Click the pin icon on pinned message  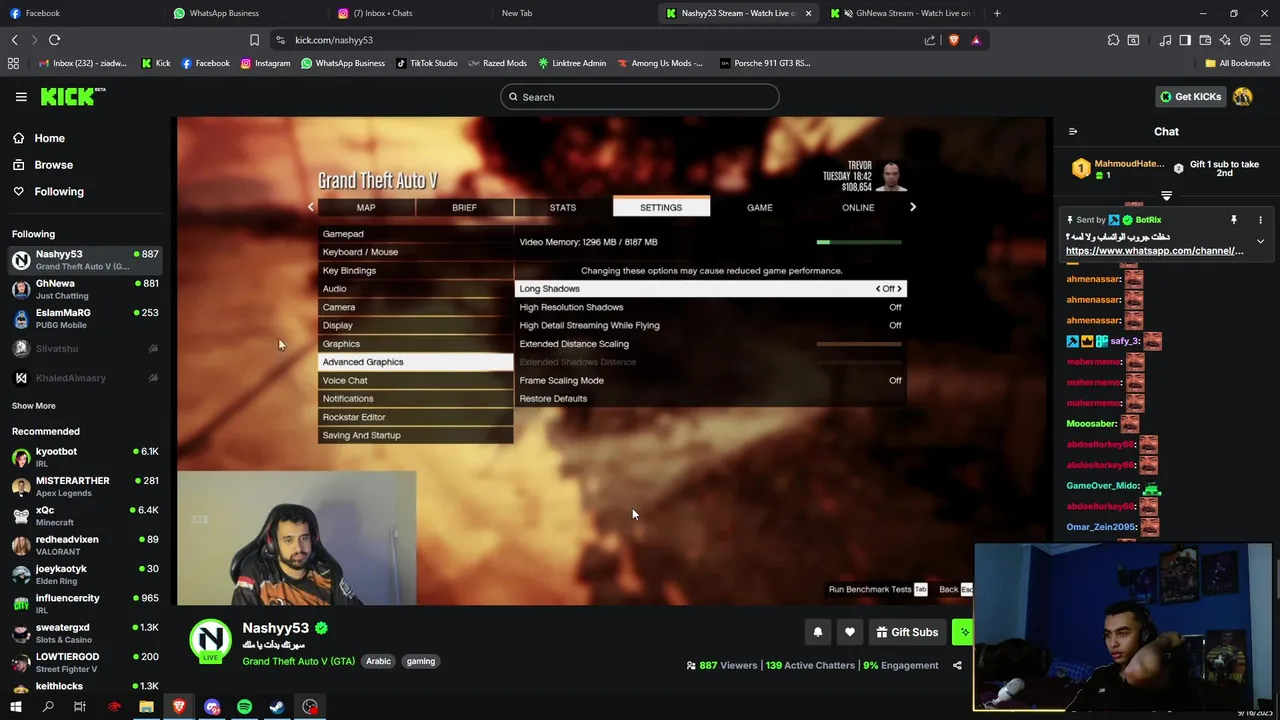[x=1234, y=220]
